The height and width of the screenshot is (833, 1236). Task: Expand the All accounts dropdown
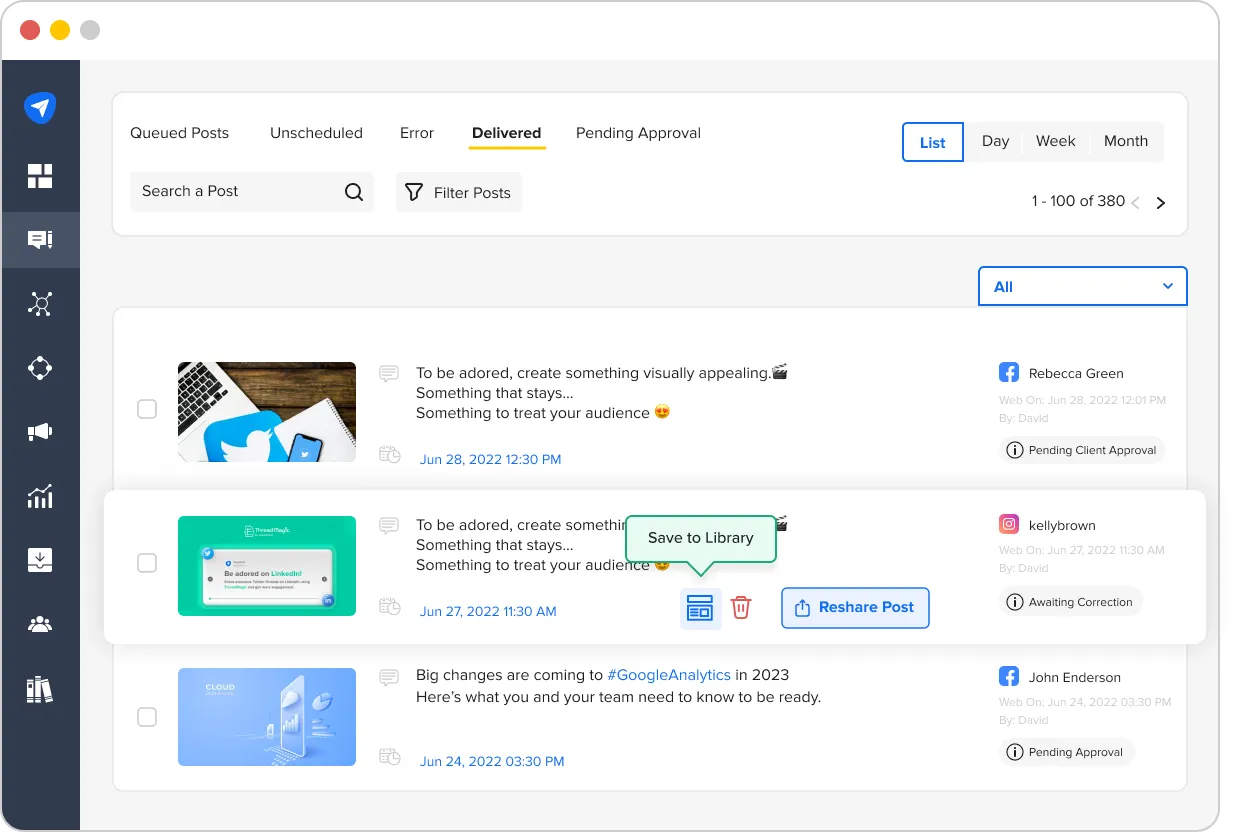(1082, 286)
